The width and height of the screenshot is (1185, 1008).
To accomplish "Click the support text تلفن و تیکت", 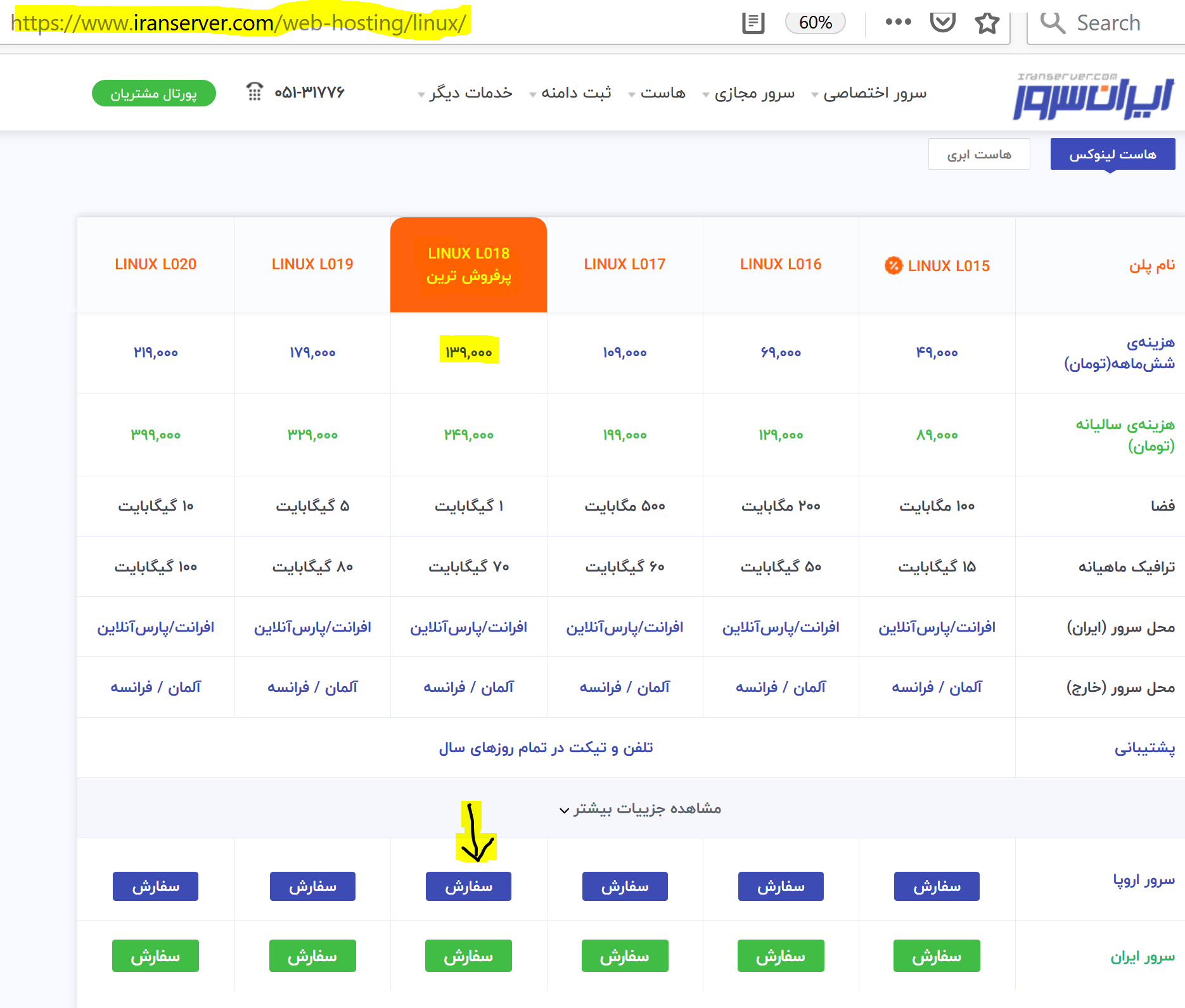I will pyautogui.click(x=546, y=748).
